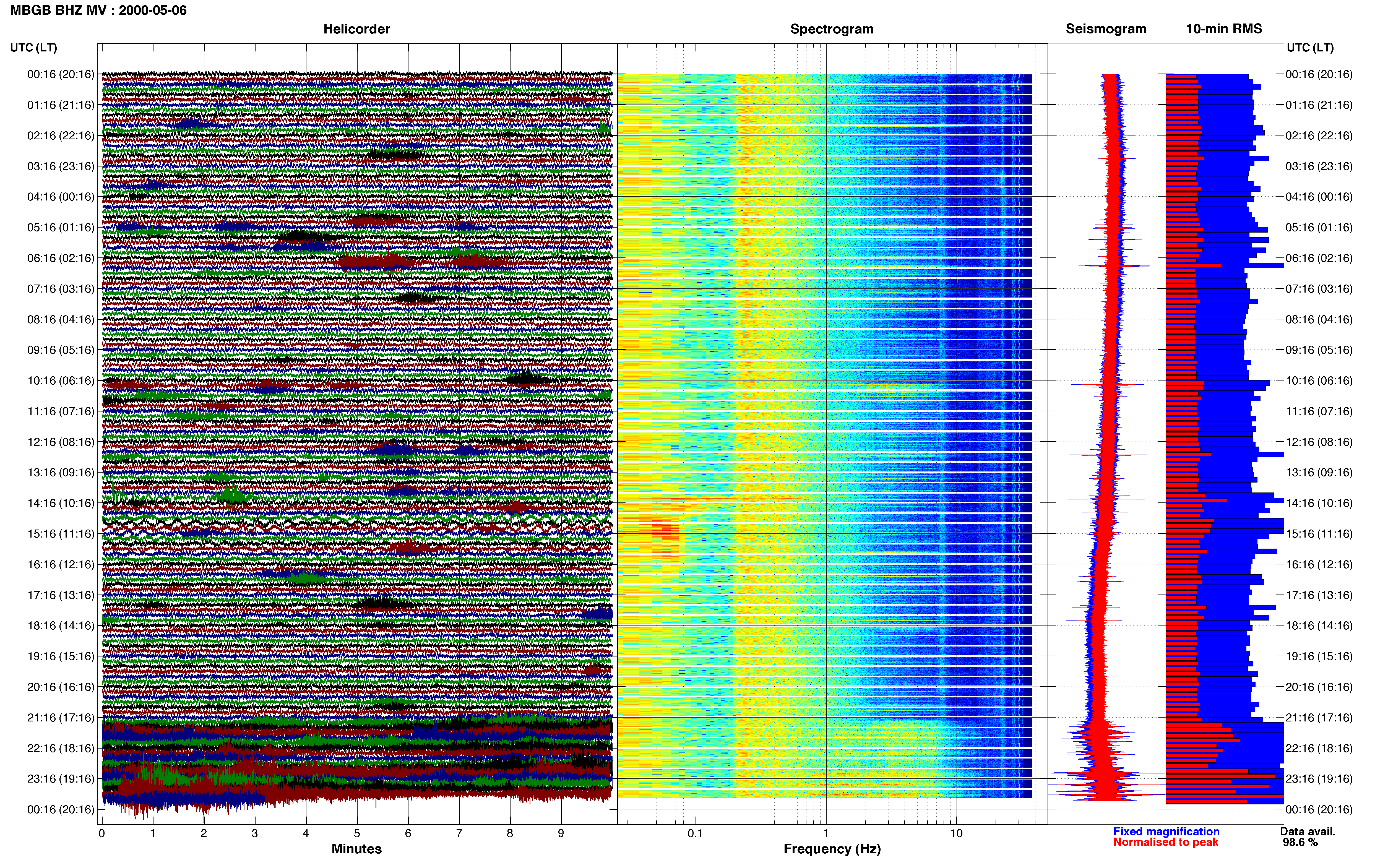1388x868 pixels.
Task: Click the left time label 05:16 (01:16)
Action: (x=61, y=227)
